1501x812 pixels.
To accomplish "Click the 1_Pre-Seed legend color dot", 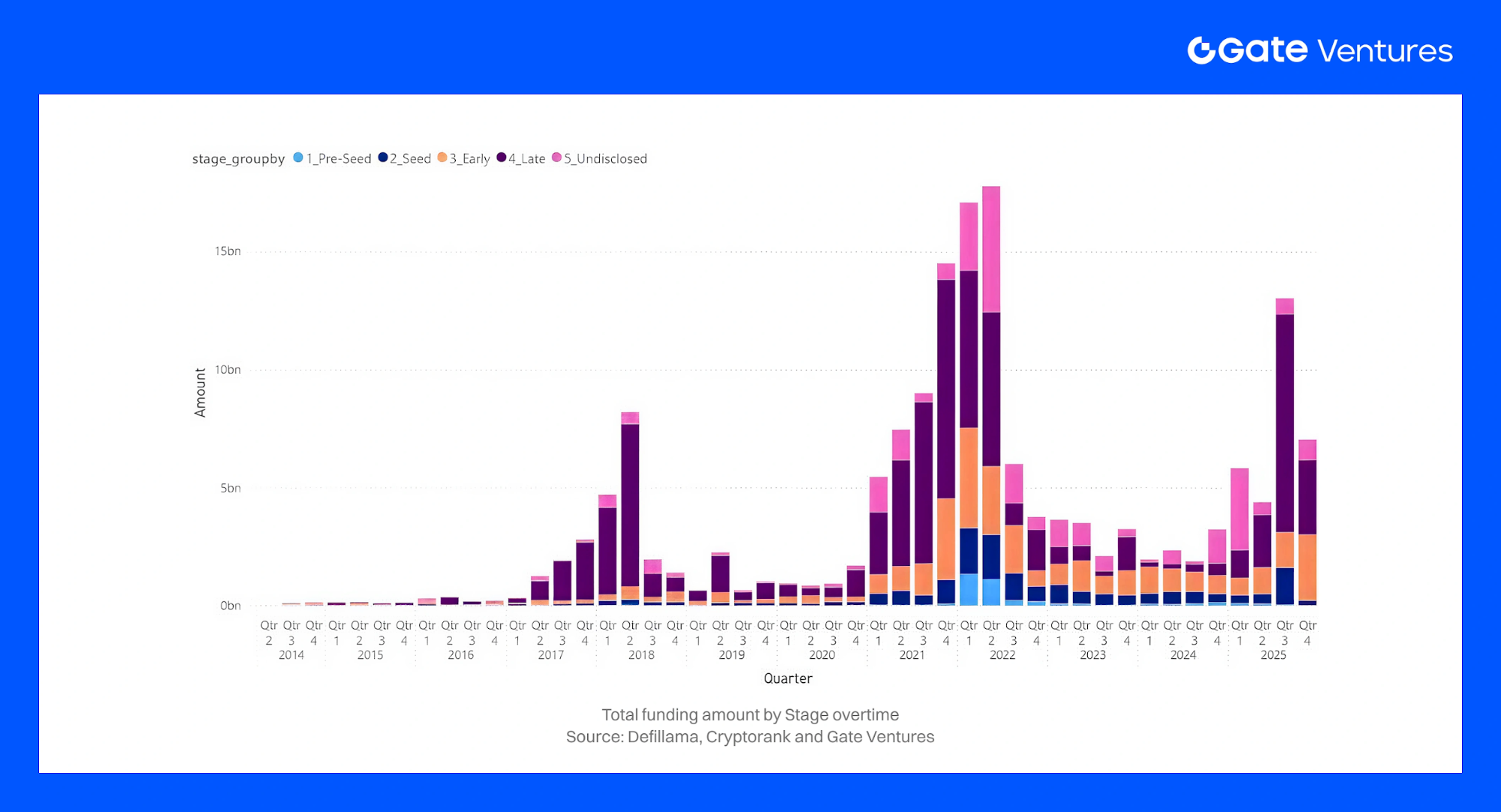I will click(x=298, y=158).
